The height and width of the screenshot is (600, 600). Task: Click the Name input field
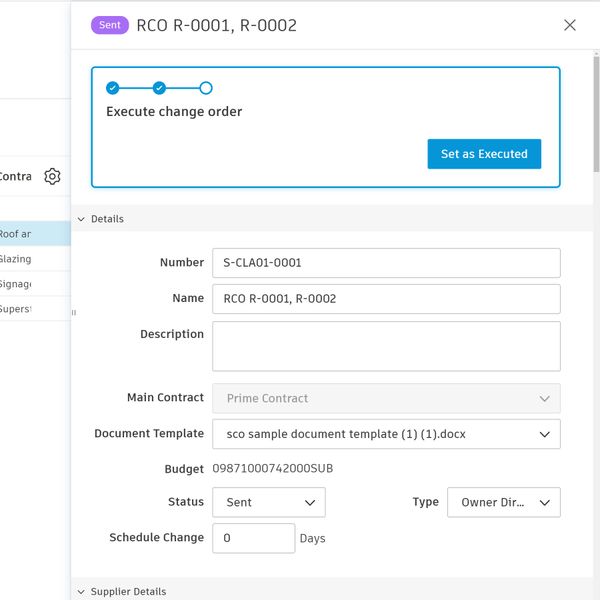386,299
